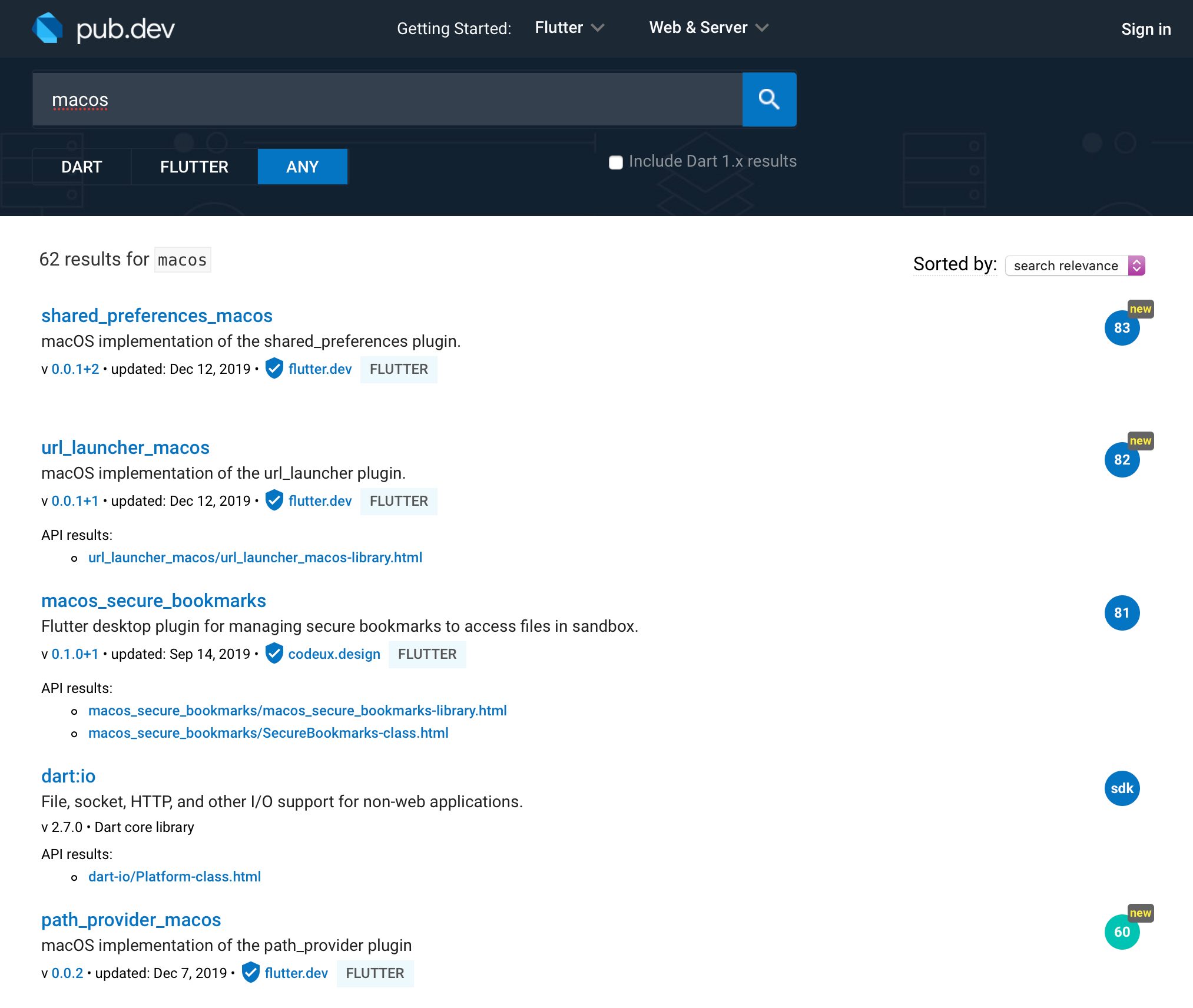Click Sign in link
This screenshot has height=1008, width=1193.
click(x=1146, y=29)
